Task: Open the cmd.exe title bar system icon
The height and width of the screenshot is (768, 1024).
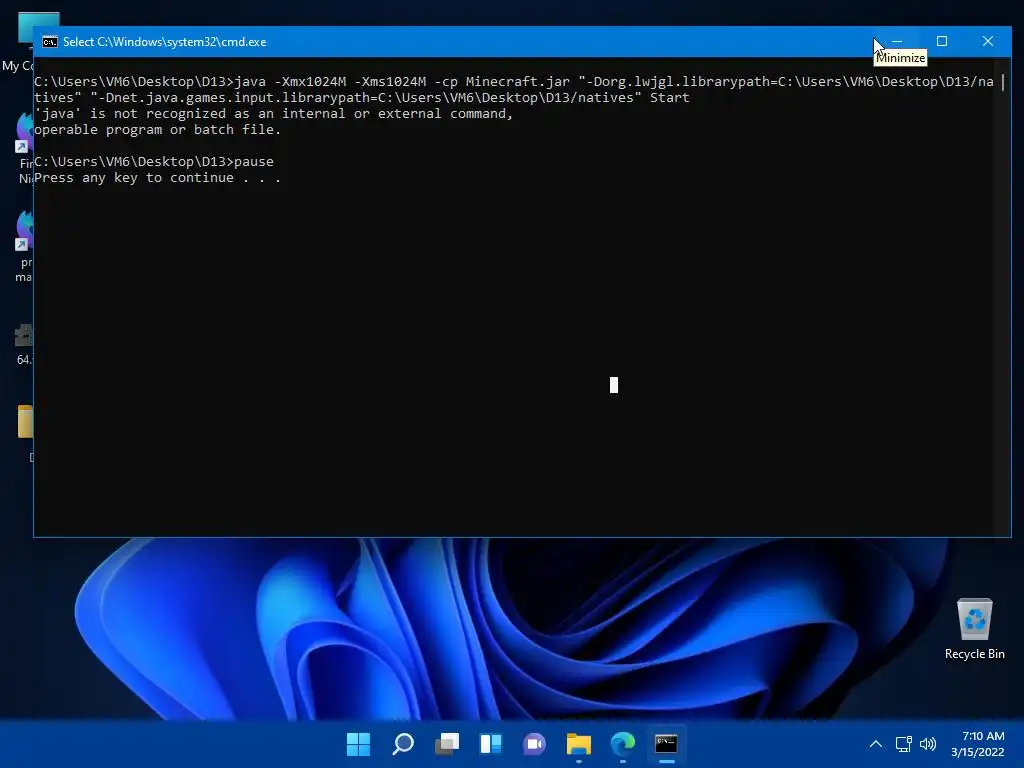Action: click(50, 42)
